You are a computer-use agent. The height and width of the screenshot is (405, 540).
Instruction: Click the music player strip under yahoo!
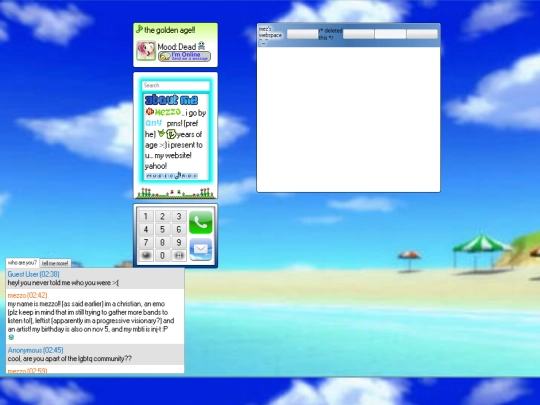[x=171, y=176]
